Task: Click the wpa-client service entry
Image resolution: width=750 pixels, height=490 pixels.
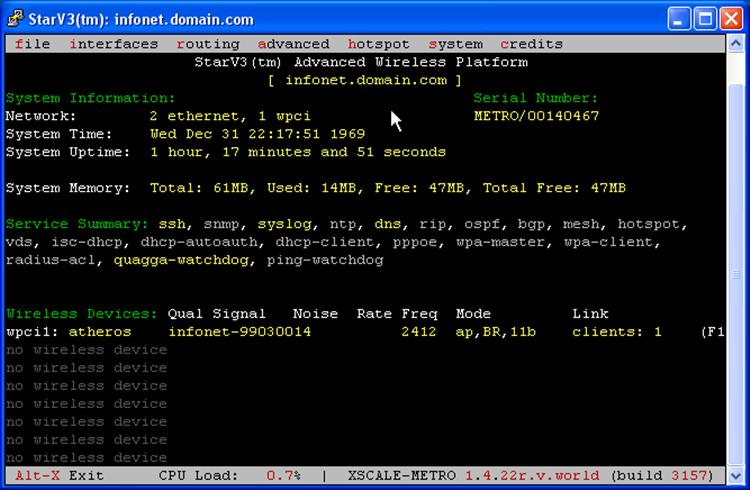Action: [608, 242]
